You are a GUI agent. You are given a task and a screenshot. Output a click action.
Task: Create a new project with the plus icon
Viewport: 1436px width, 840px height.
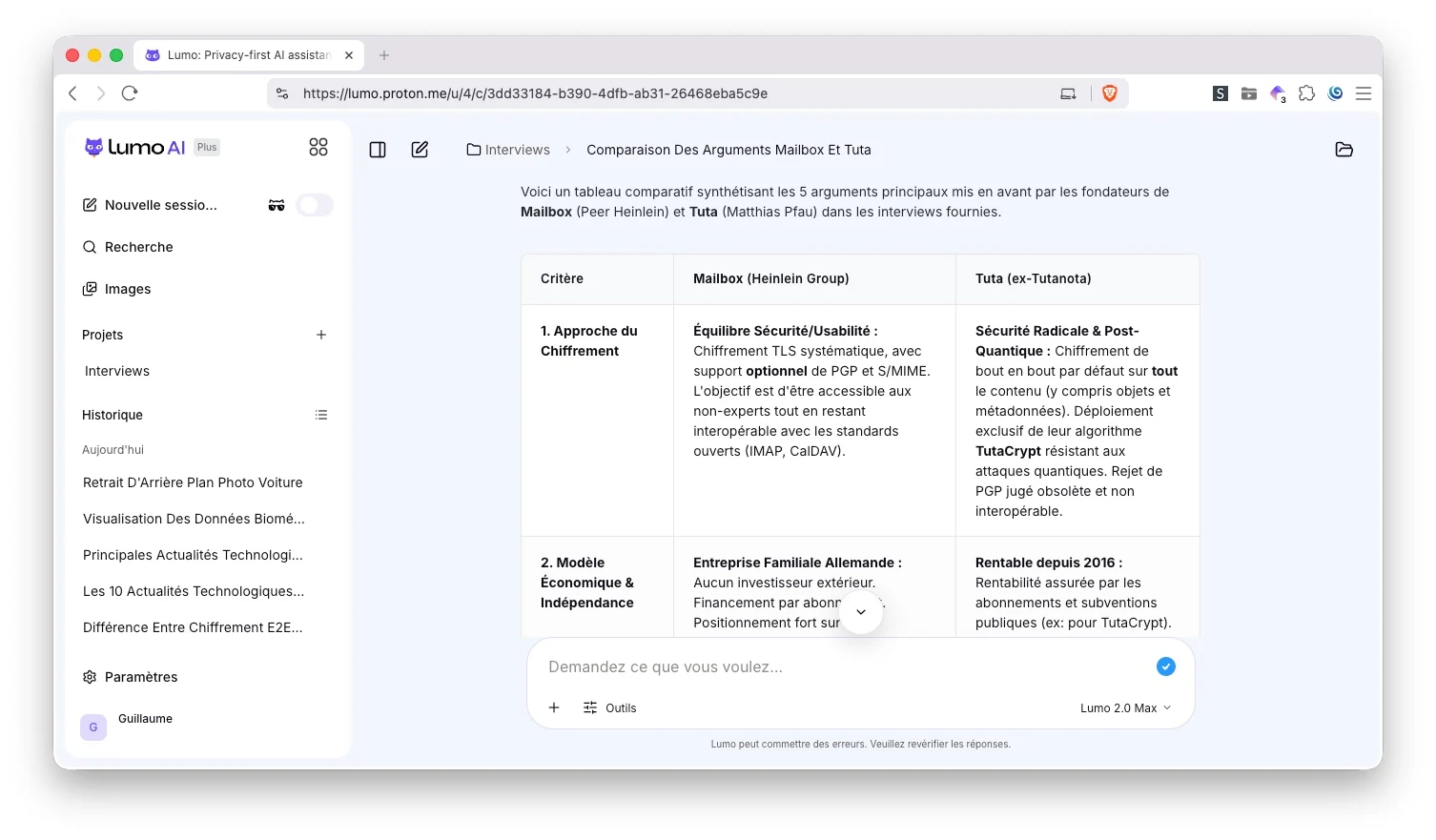(x=321, y=335)
